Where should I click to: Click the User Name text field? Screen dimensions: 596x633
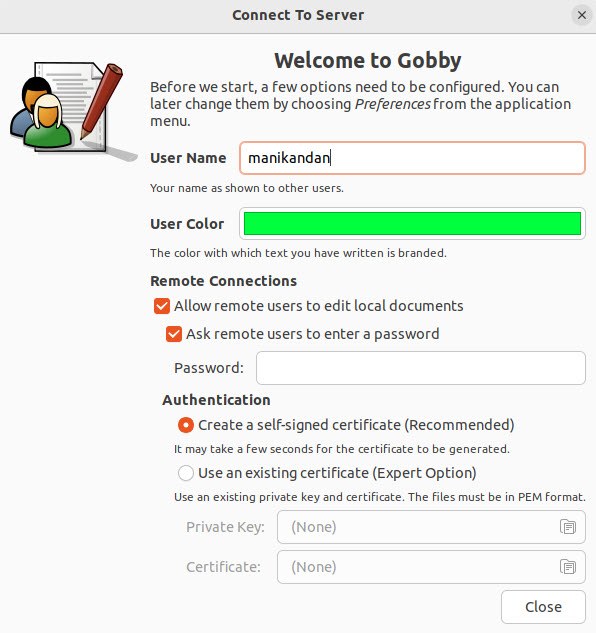click(x=412, y=158)
